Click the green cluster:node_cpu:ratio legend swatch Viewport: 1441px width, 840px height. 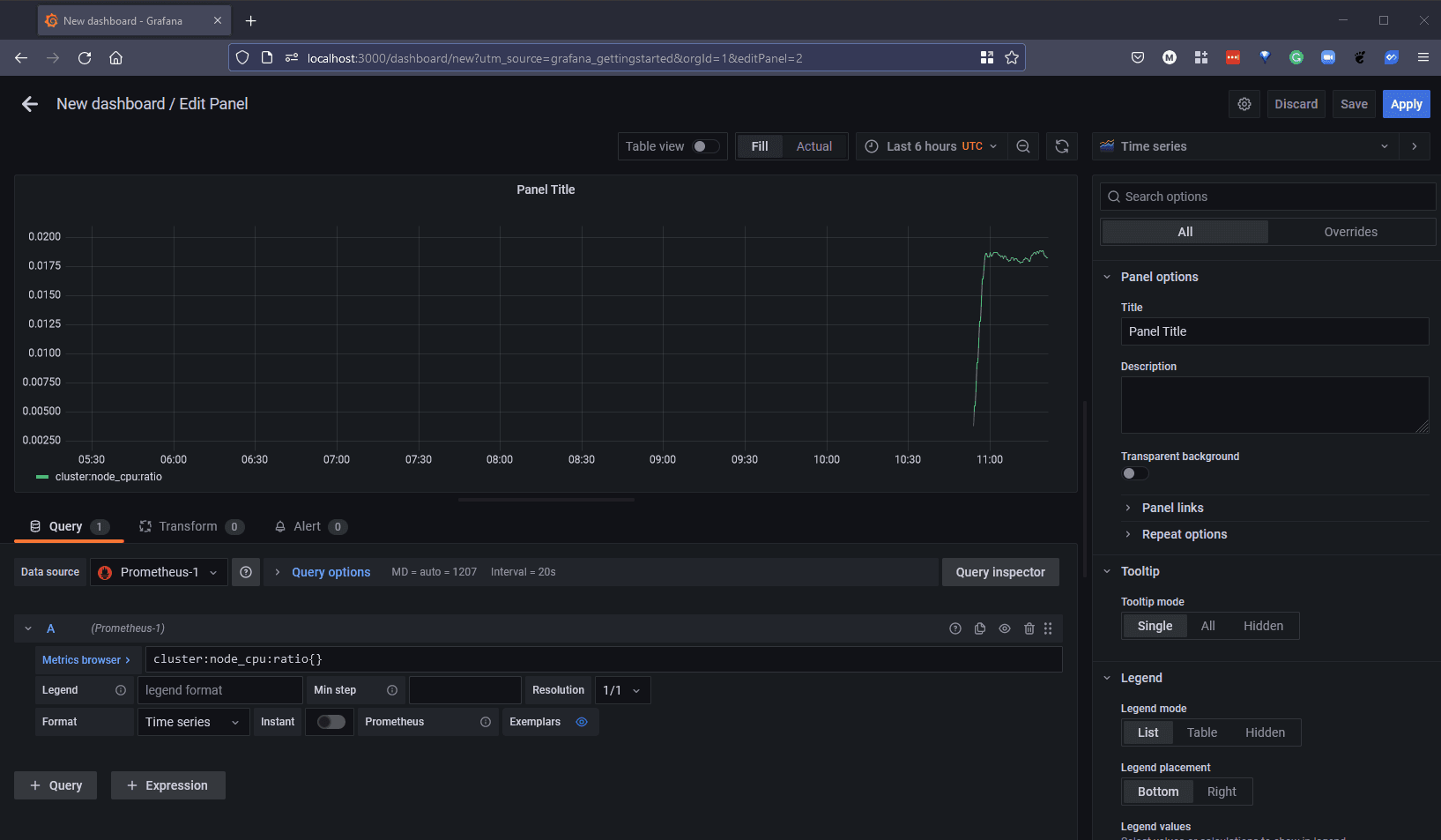pos(42,477)
